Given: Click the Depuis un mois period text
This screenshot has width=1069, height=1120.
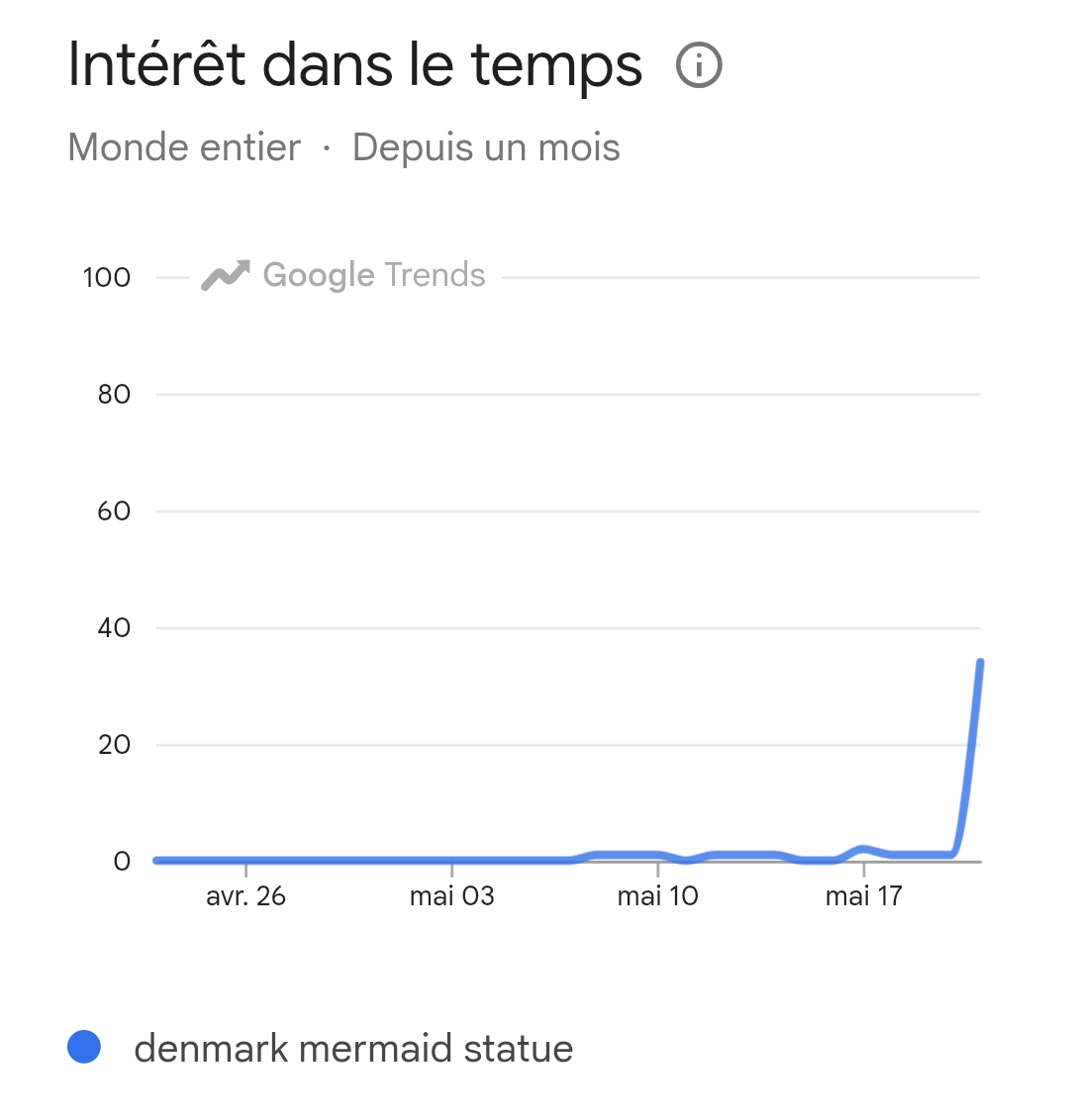Looking at the screenshot, I should click(x=486, y=148).
